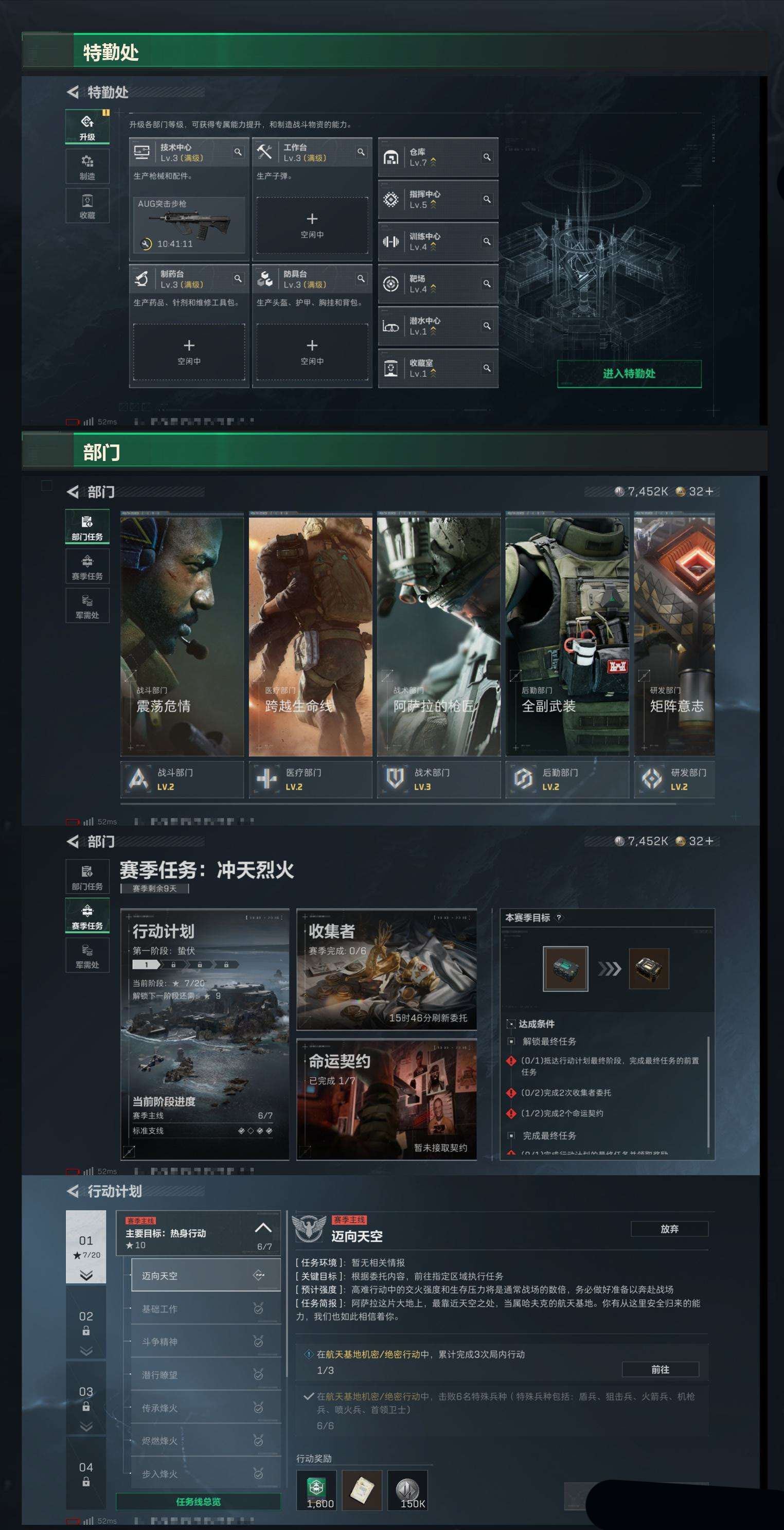Image resolution: width=784 pixels, height=1530 pixels.
Task: Click the 进入特勤处 button
Action: [629, 373]
